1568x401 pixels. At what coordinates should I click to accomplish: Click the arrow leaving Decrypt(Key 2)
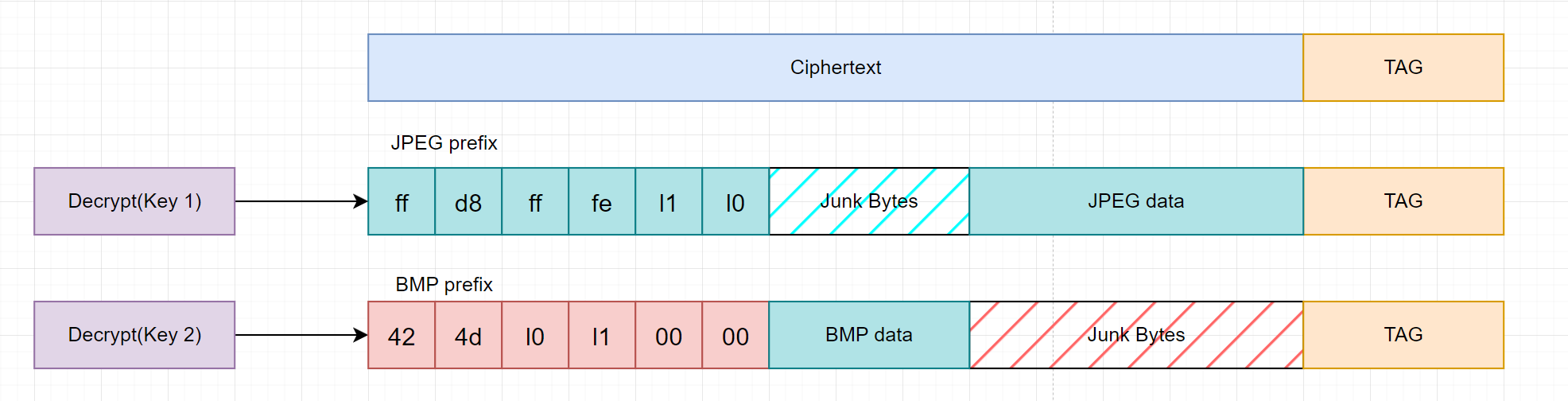click(301, 335)
